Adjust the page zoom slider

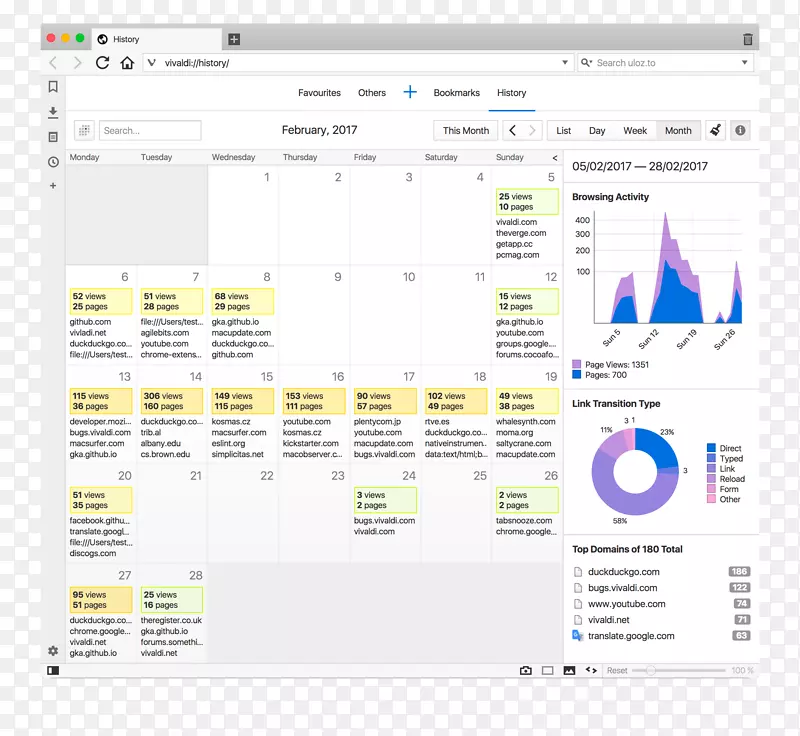[x=679, y=670]
